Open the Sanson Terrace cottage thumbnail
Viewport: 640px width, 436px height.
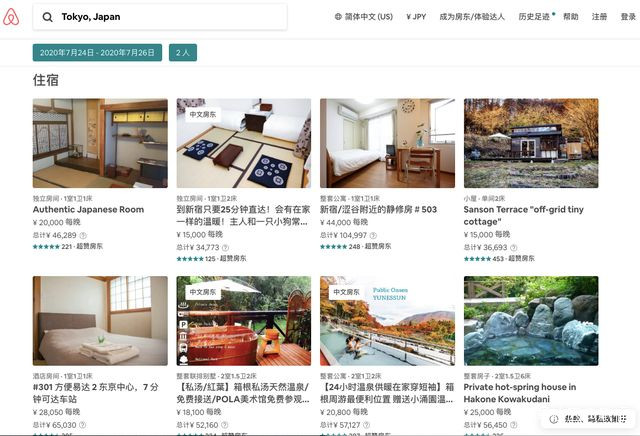(531, 143)
